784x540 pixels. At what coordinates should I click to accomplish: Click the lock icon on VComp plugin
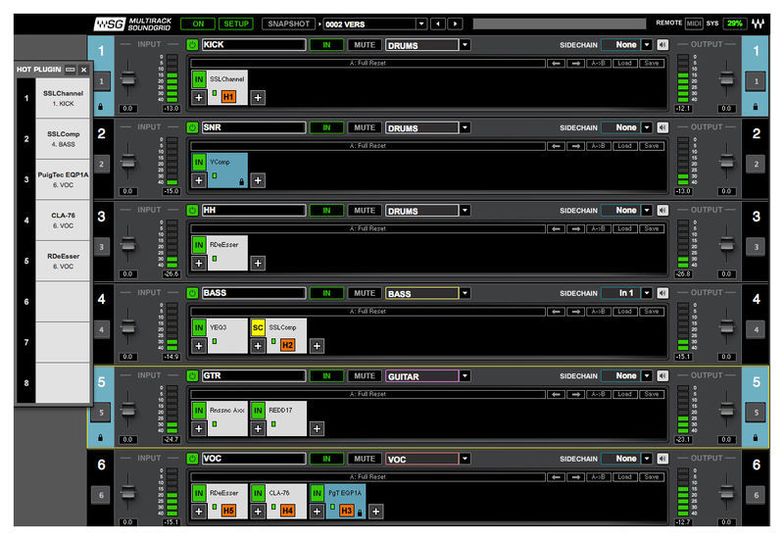click(x=240, y=181)
